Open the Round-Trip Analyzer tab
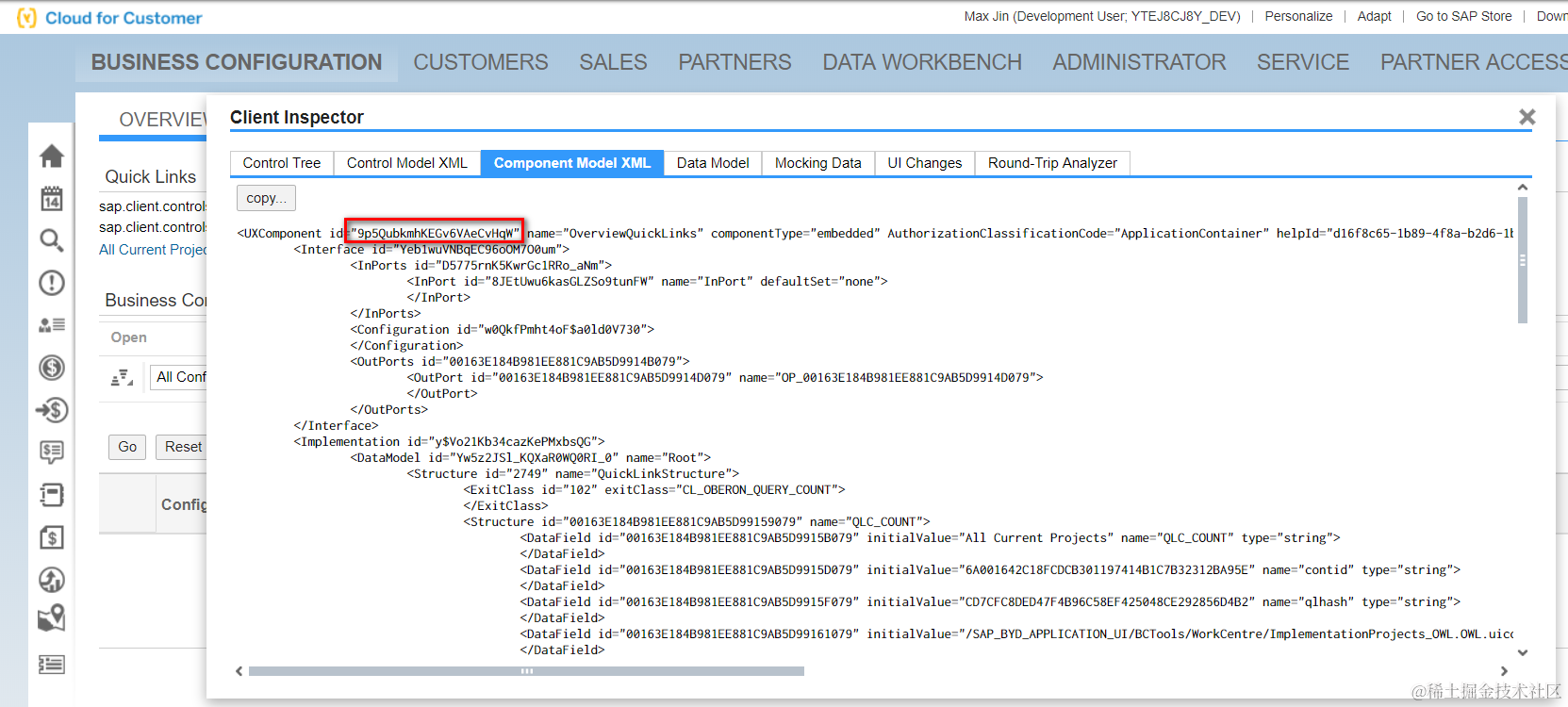 [x=1052, y=163]
